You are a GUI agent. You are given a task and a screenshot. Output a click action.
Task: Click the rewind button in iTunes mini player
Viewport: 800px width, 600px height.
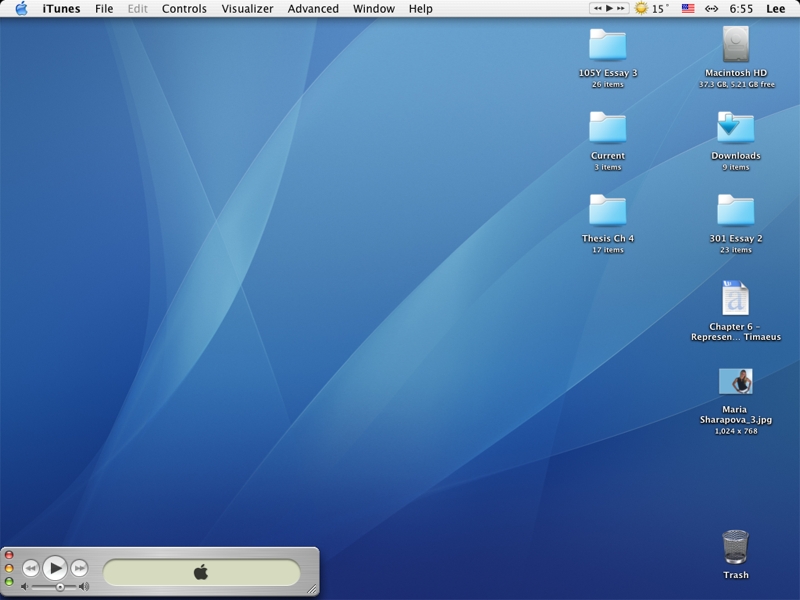pos(31,568)
